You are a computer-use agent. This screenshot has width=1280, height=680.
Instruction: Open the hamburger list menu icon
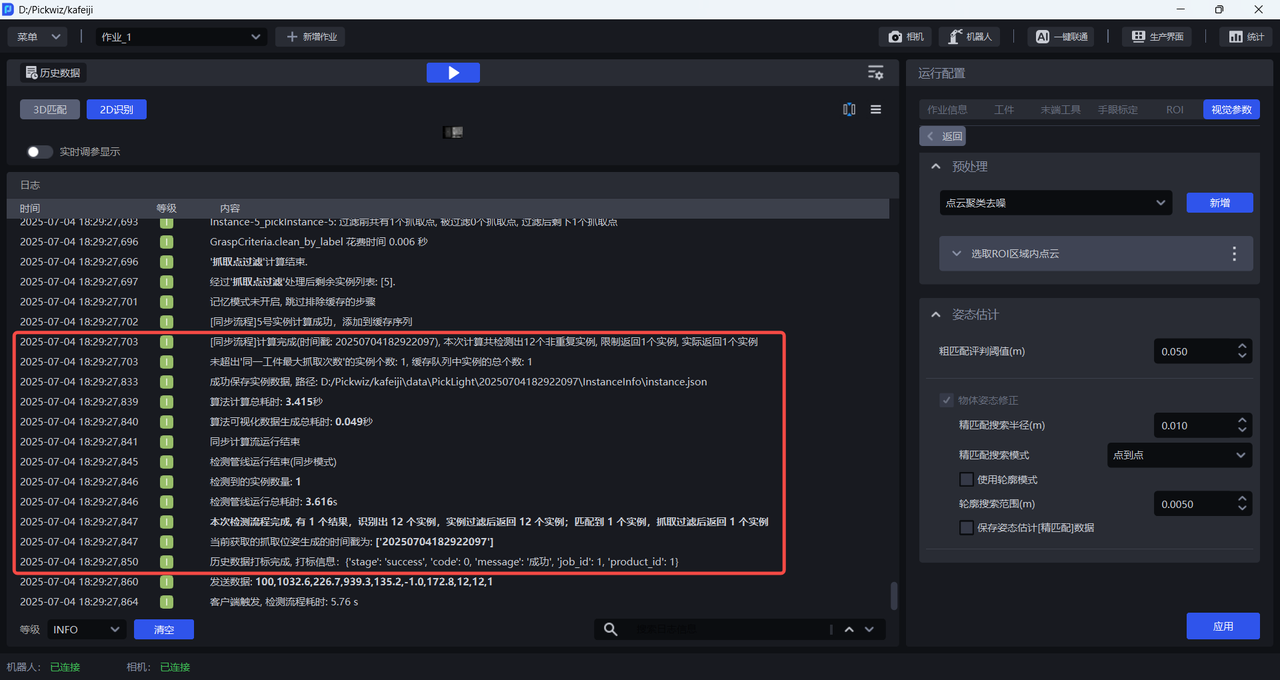(876, 110)
